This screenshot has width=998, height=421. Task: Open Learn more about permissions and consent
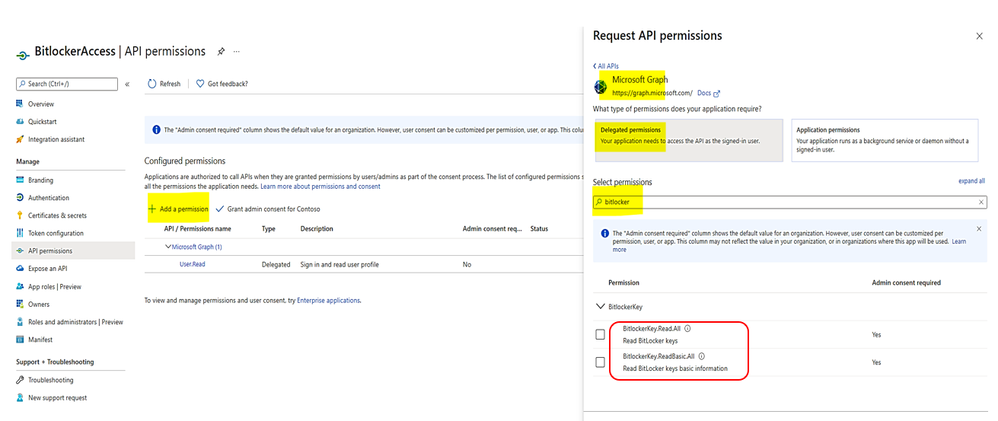320,187
